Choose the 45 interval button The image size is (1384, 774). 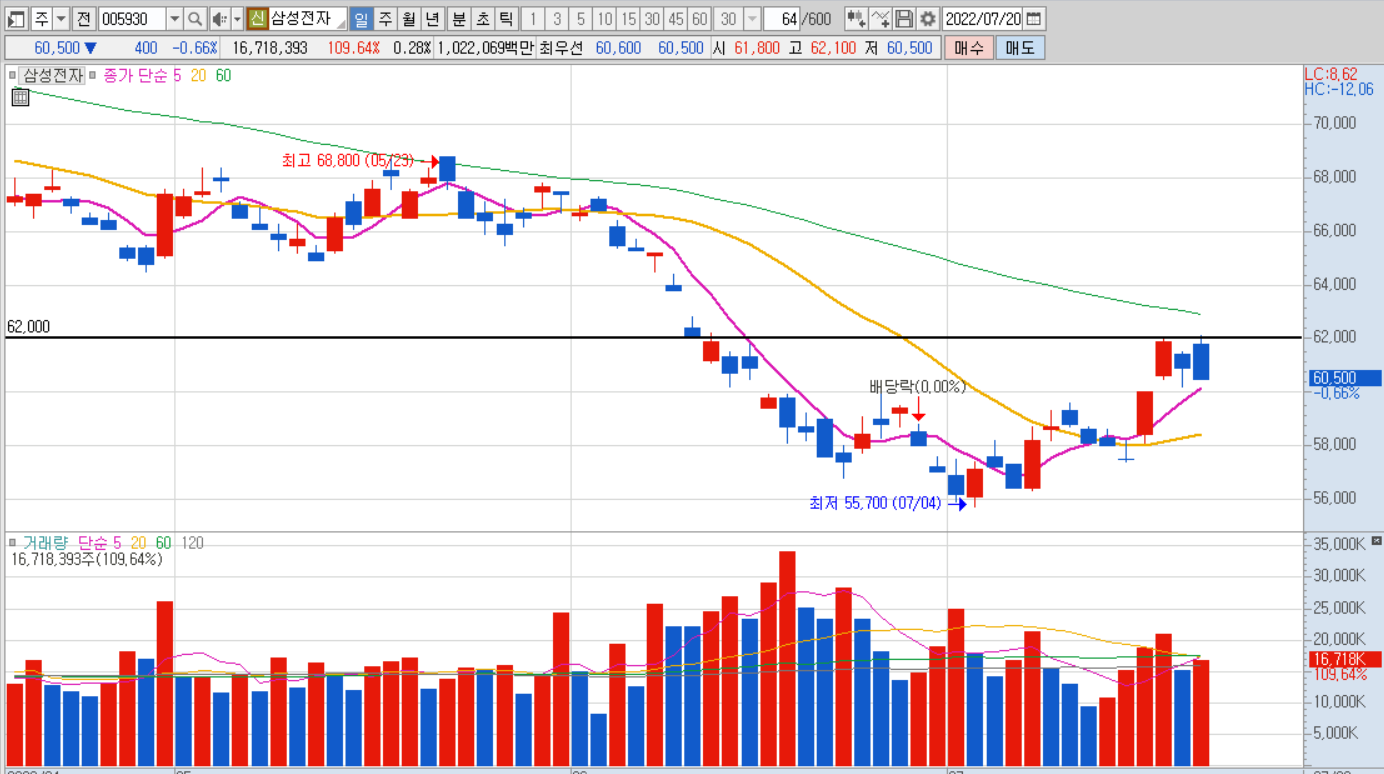676,19
